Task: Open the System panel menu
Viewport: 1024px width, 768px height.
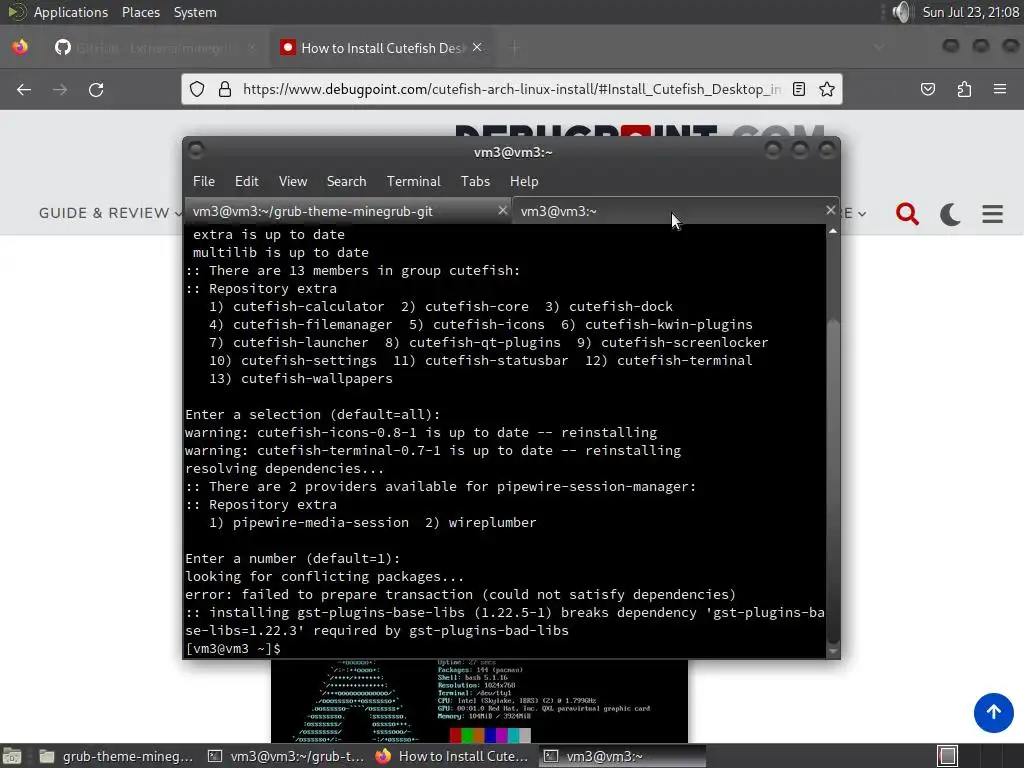Action: [x=195, y=12]
